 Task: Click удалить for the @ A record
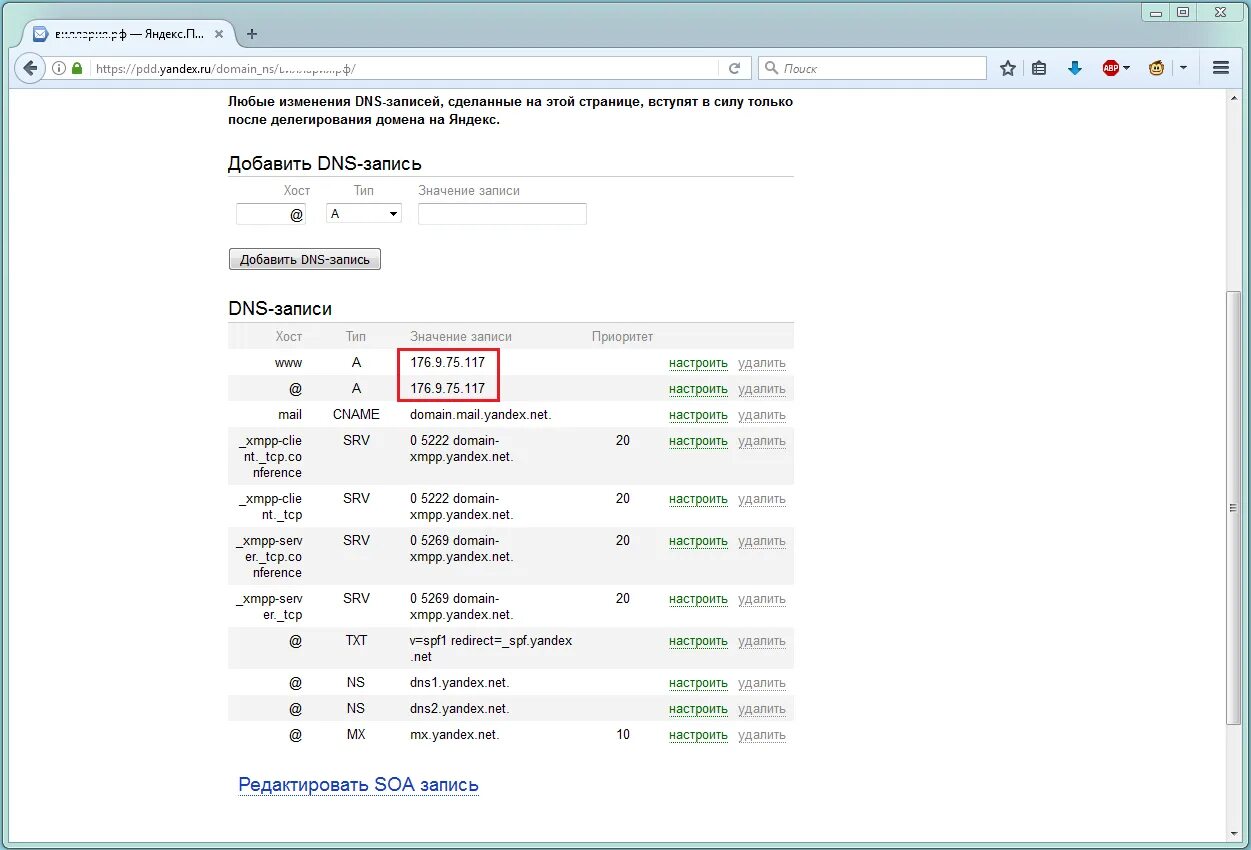point(762,389)
